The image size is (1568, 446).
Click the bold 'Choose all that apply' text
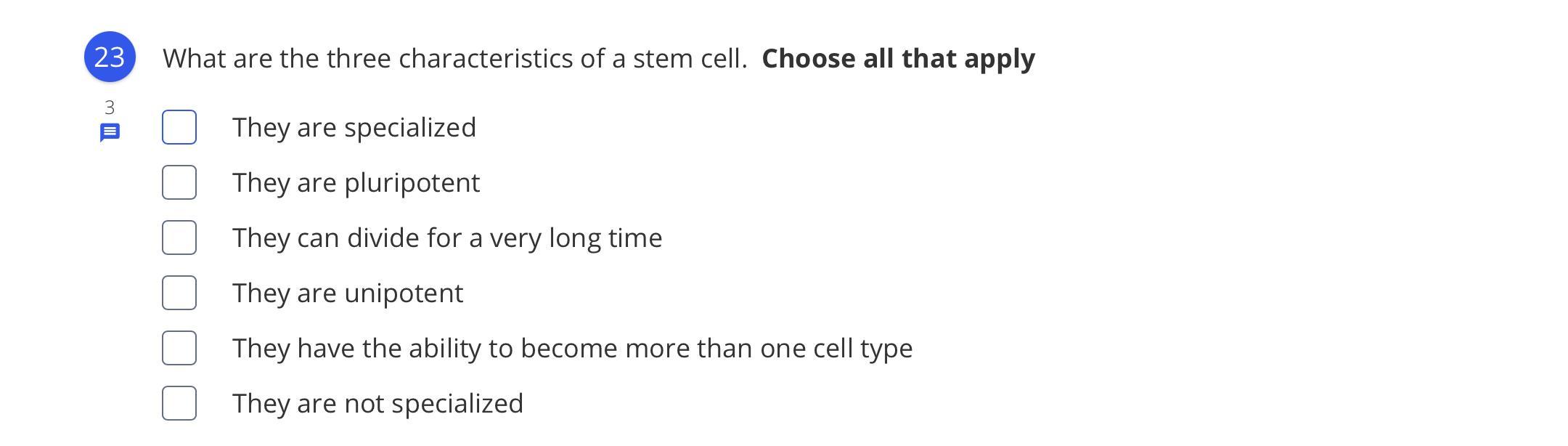[x=898, y=59]
